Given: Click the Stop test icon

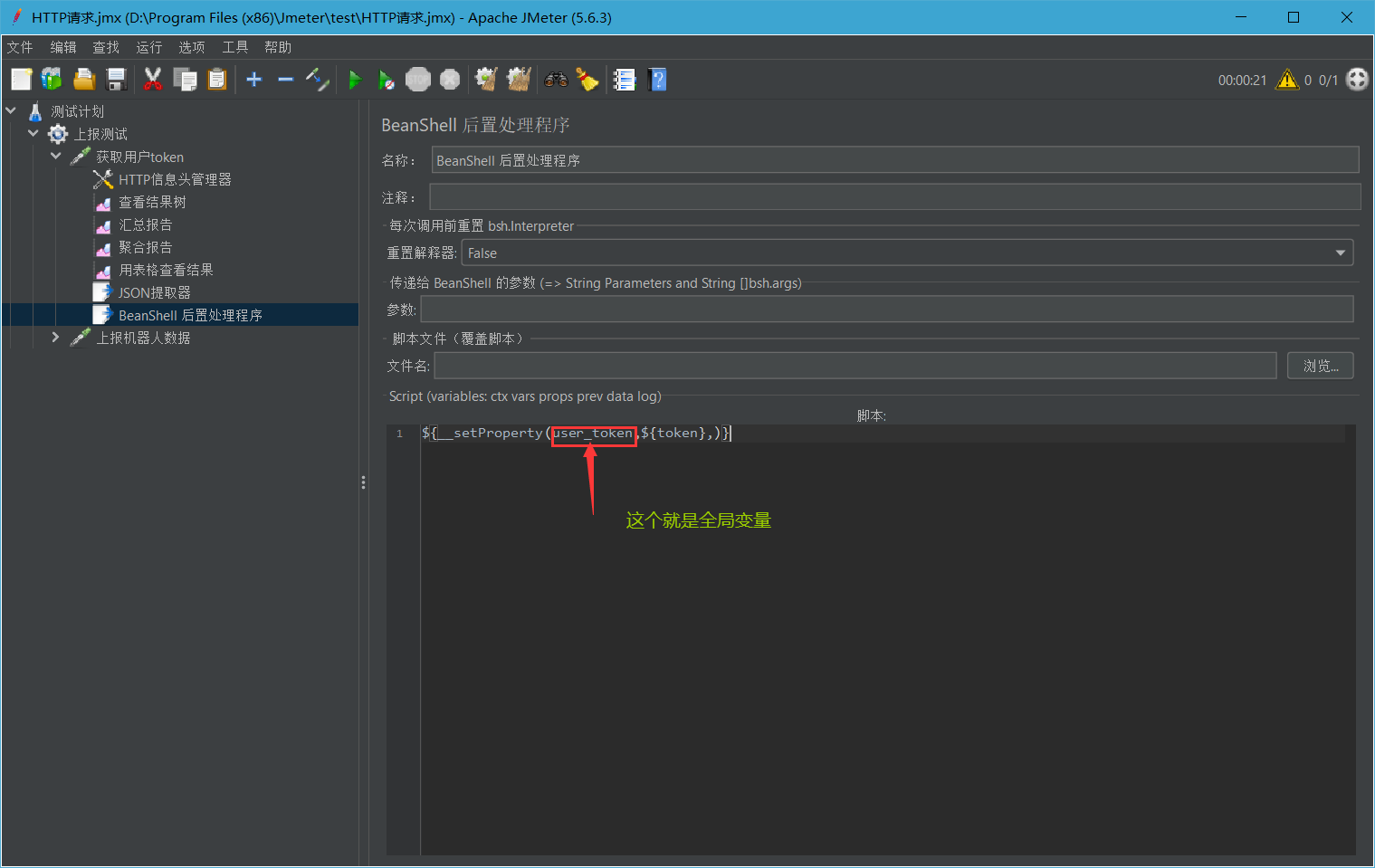Looking at the screenshot, I should click(418, 80).
